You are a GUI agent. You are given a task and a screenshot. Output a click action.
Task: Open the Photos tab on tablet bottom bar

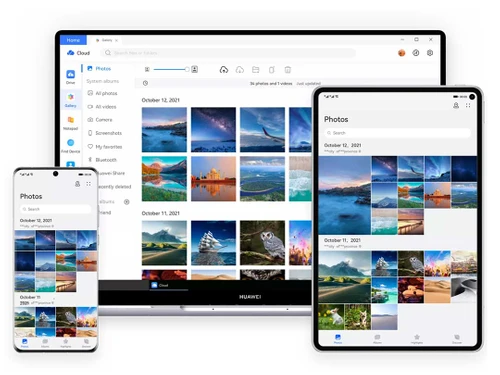[x=338, y=339]
